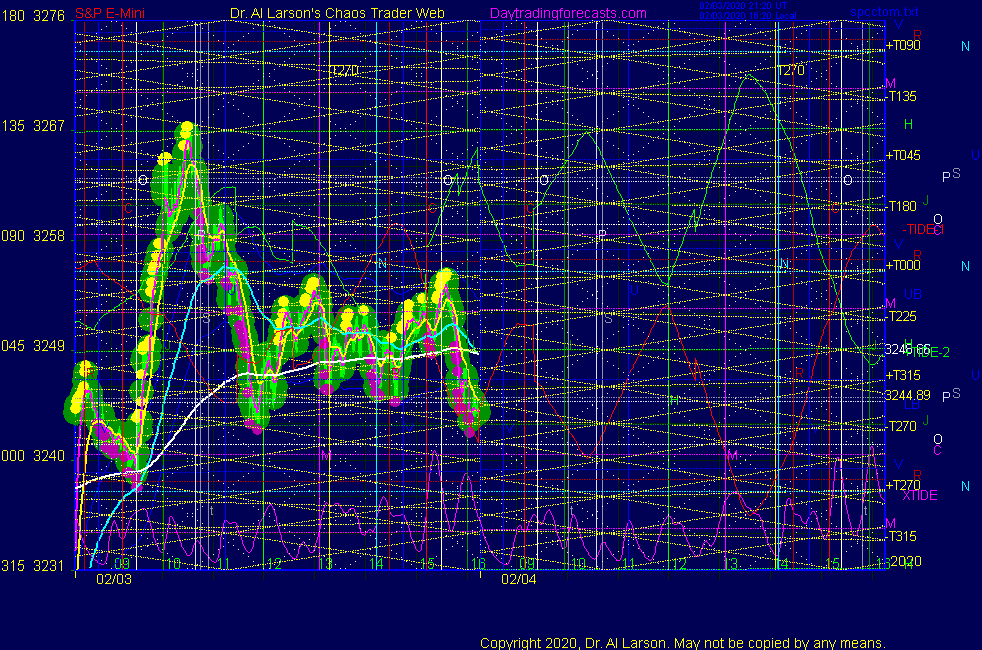Image resolution: width=982 pixels, height=650 pixels.
Task: Click the '-T180' level label
Action: 902,206
